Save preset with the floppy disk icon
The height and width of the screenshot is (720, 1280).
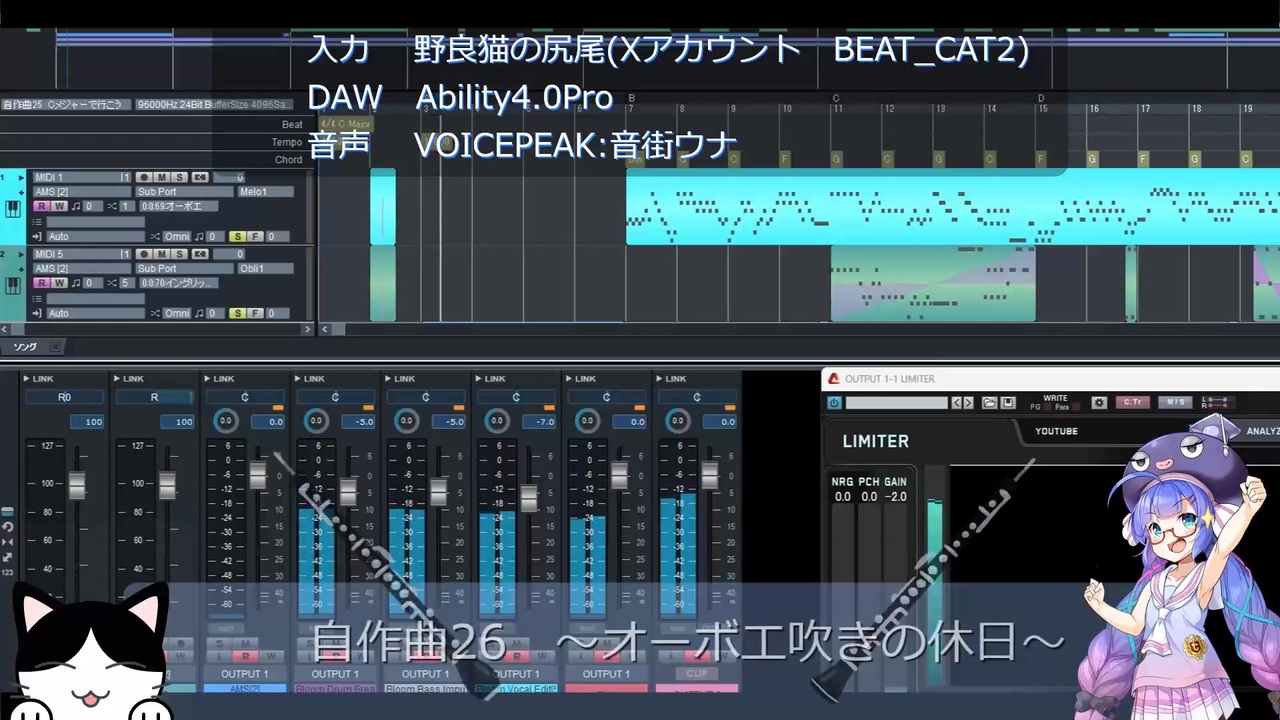(x=1008, y=403)
